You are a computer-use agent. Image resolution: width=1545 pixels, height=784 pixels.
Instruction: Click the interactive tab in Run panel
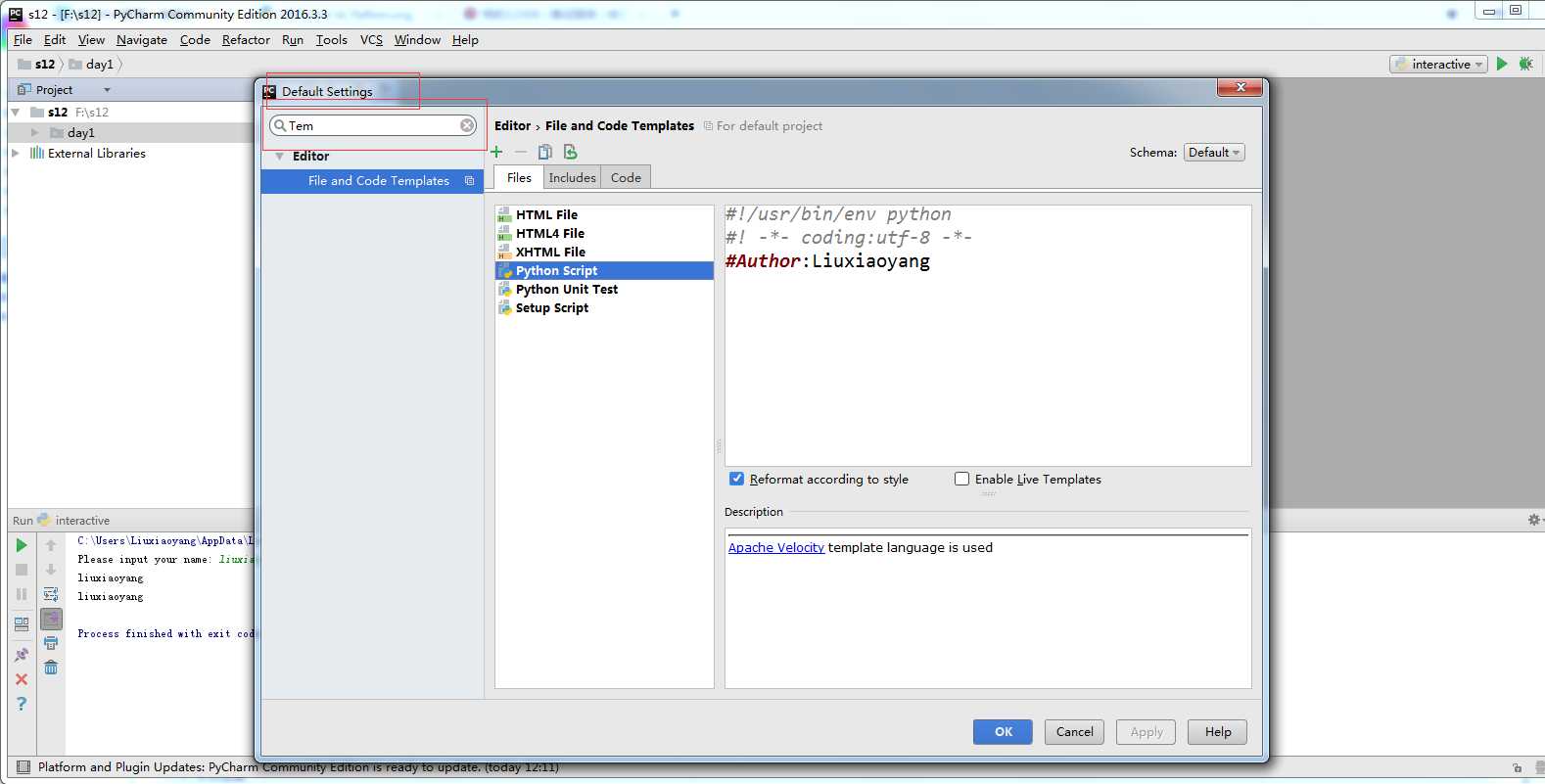click(73, 520)
